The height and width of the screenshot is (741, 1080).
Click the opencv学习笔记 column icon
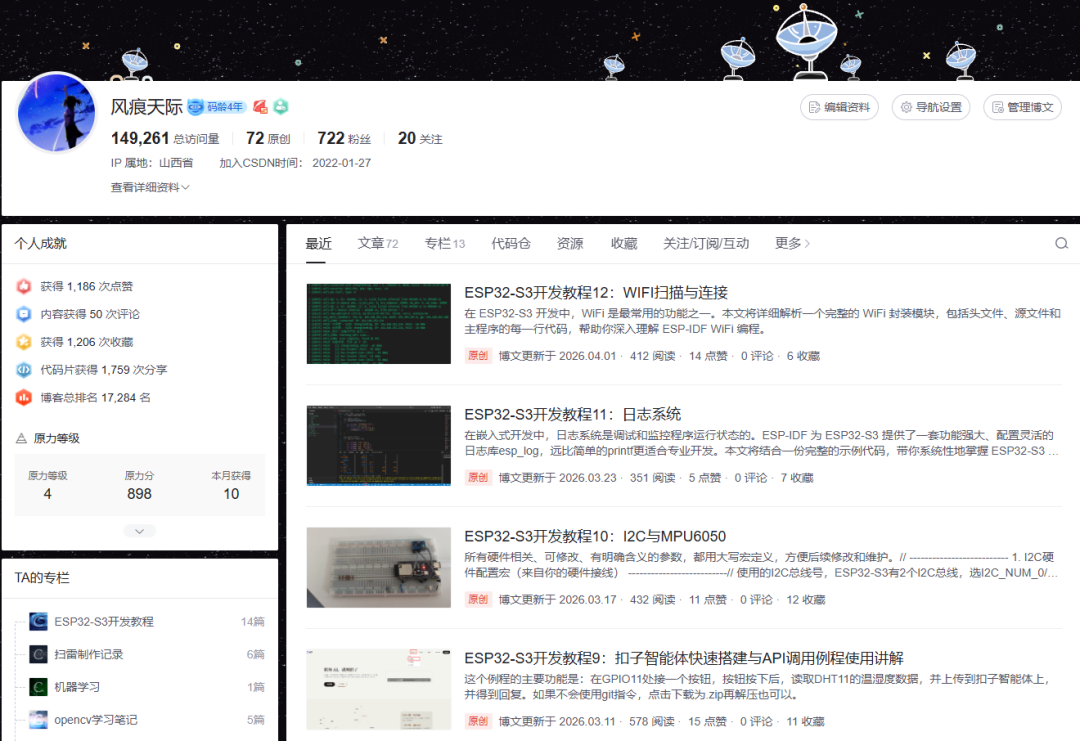pos(39,720)
